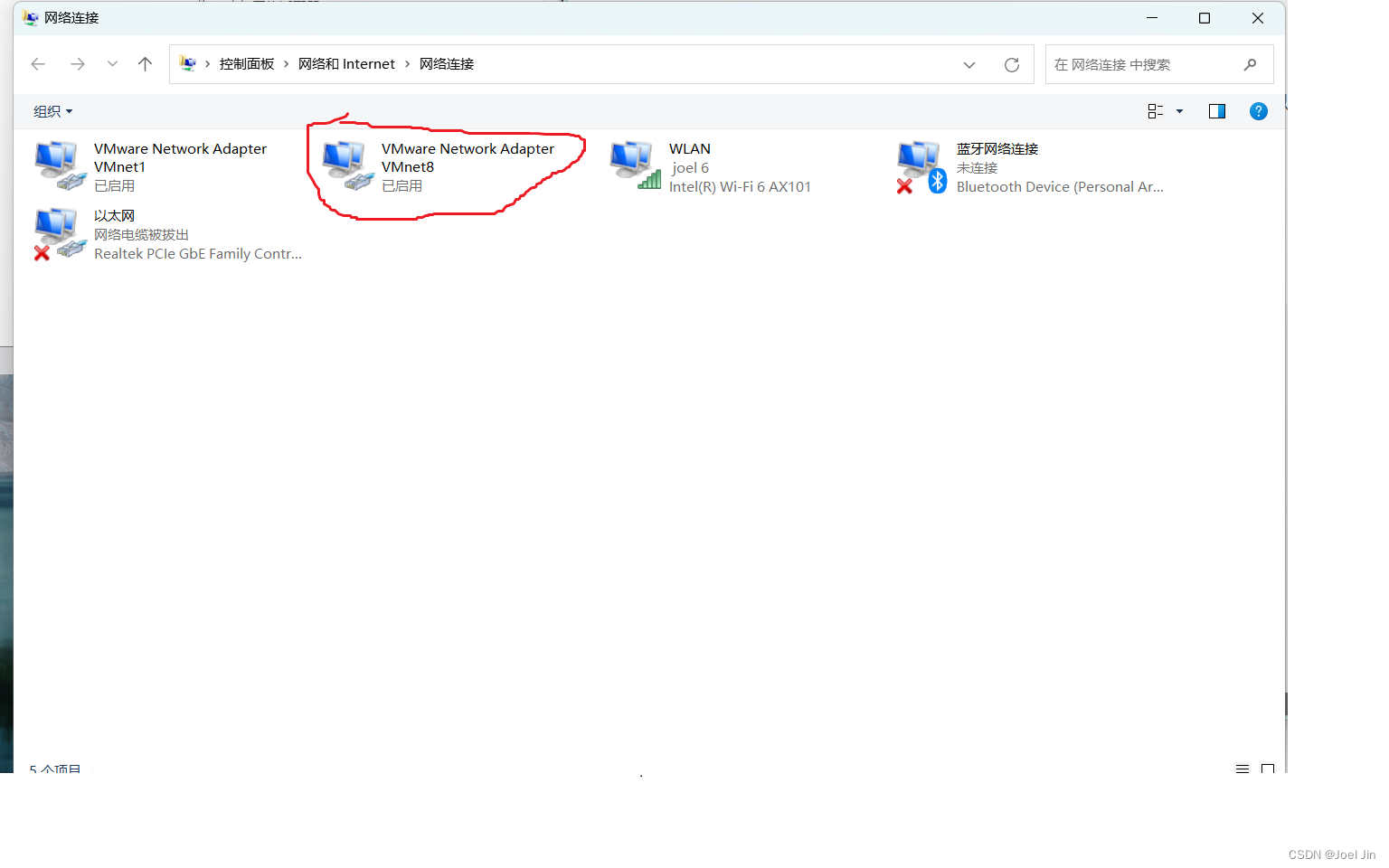1389x868 pixels.
Task: Open the help question mark
Action: (1259, 111)
